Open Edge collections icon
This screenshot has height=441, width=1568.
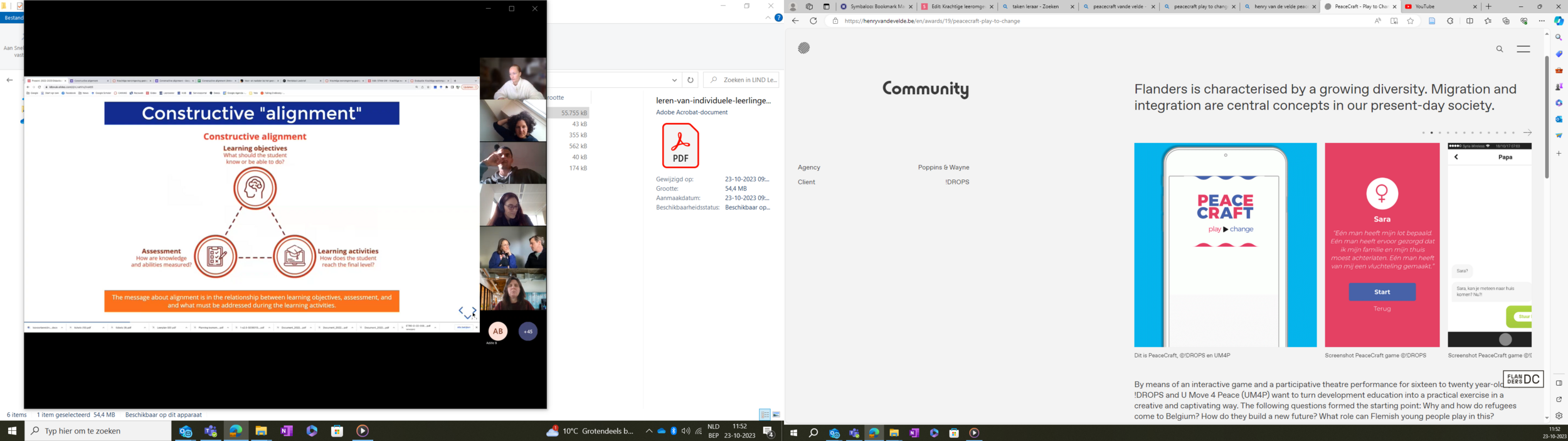1506,21
